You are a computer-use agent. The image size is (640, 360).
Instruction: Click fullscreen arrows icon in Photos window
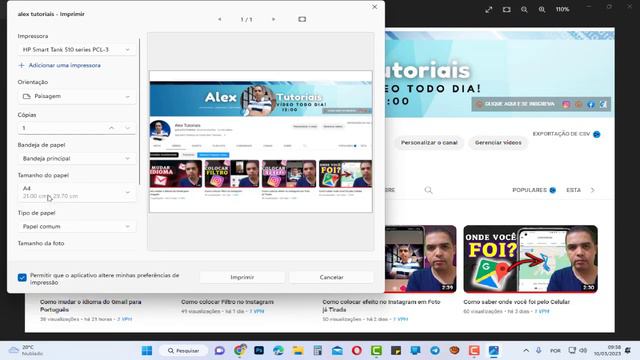point(489,9)
